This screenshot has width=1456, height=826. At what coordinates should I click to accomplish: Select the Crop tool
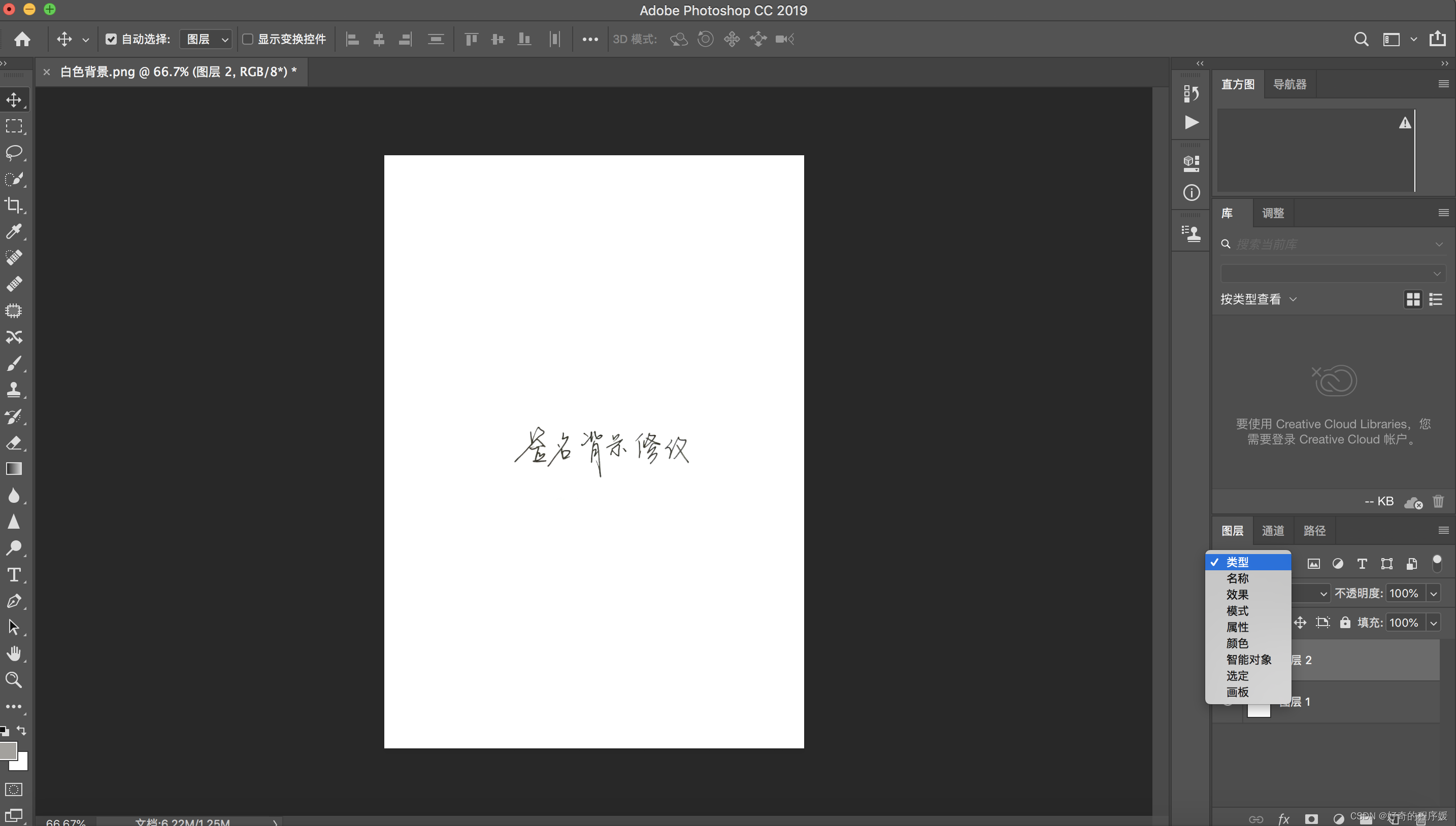pos(14,205)
